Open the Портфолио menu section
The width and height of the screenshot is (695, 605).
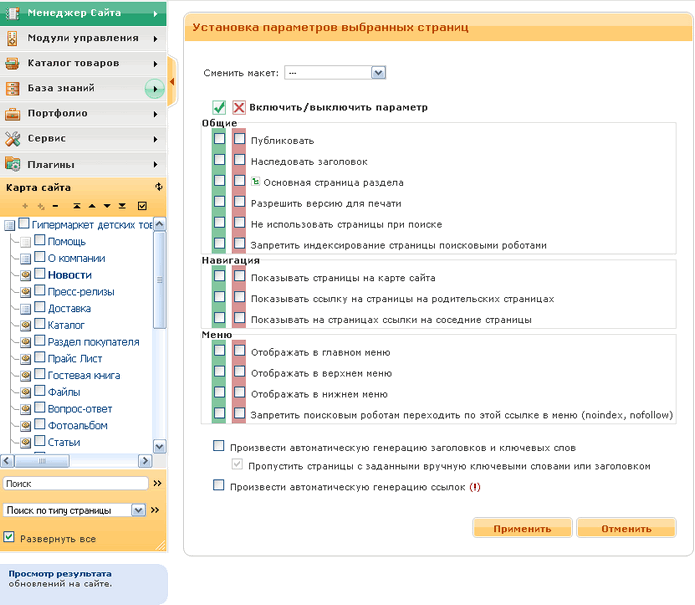pos(82,113)
